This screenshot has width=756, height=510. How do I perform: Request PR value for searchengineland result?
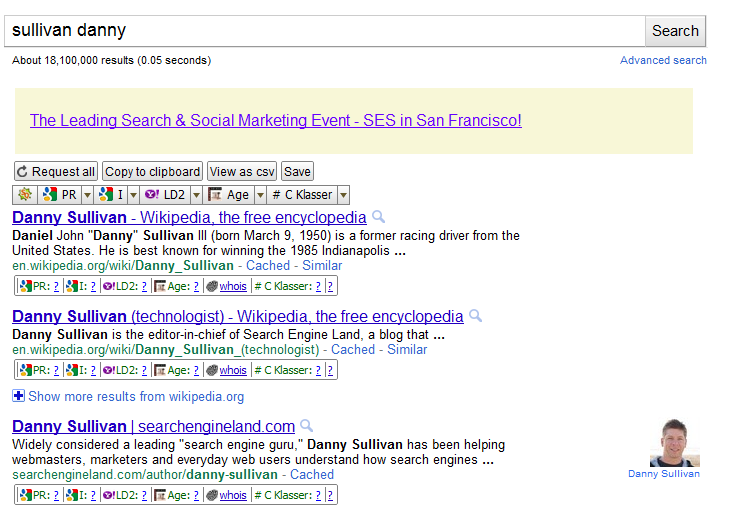pyautogui.click(x=56, y=495)
